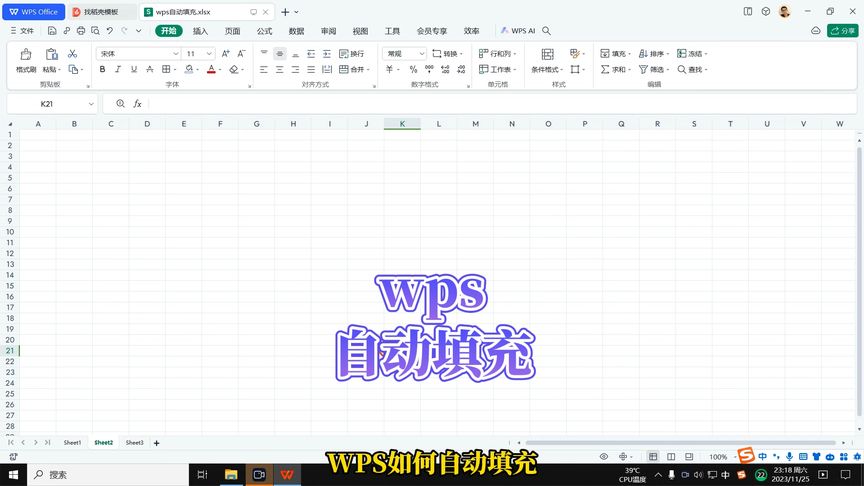Toggle Italic formatting
864x486 pixels.
point(118,70)
